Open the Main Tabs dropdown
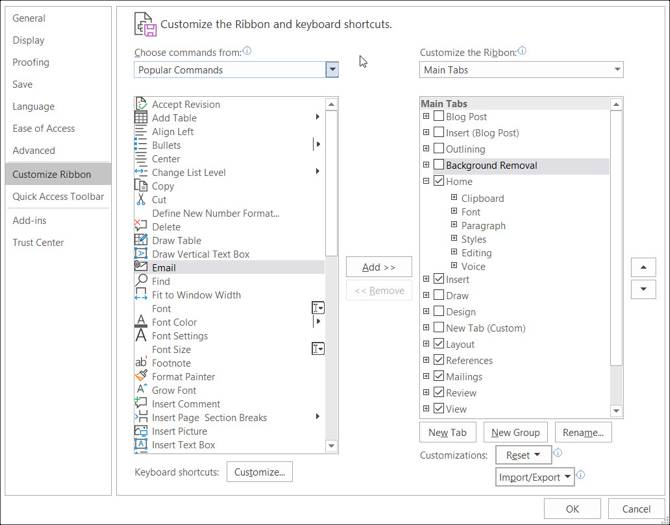The image size is (670, 525). coord(617,70)
